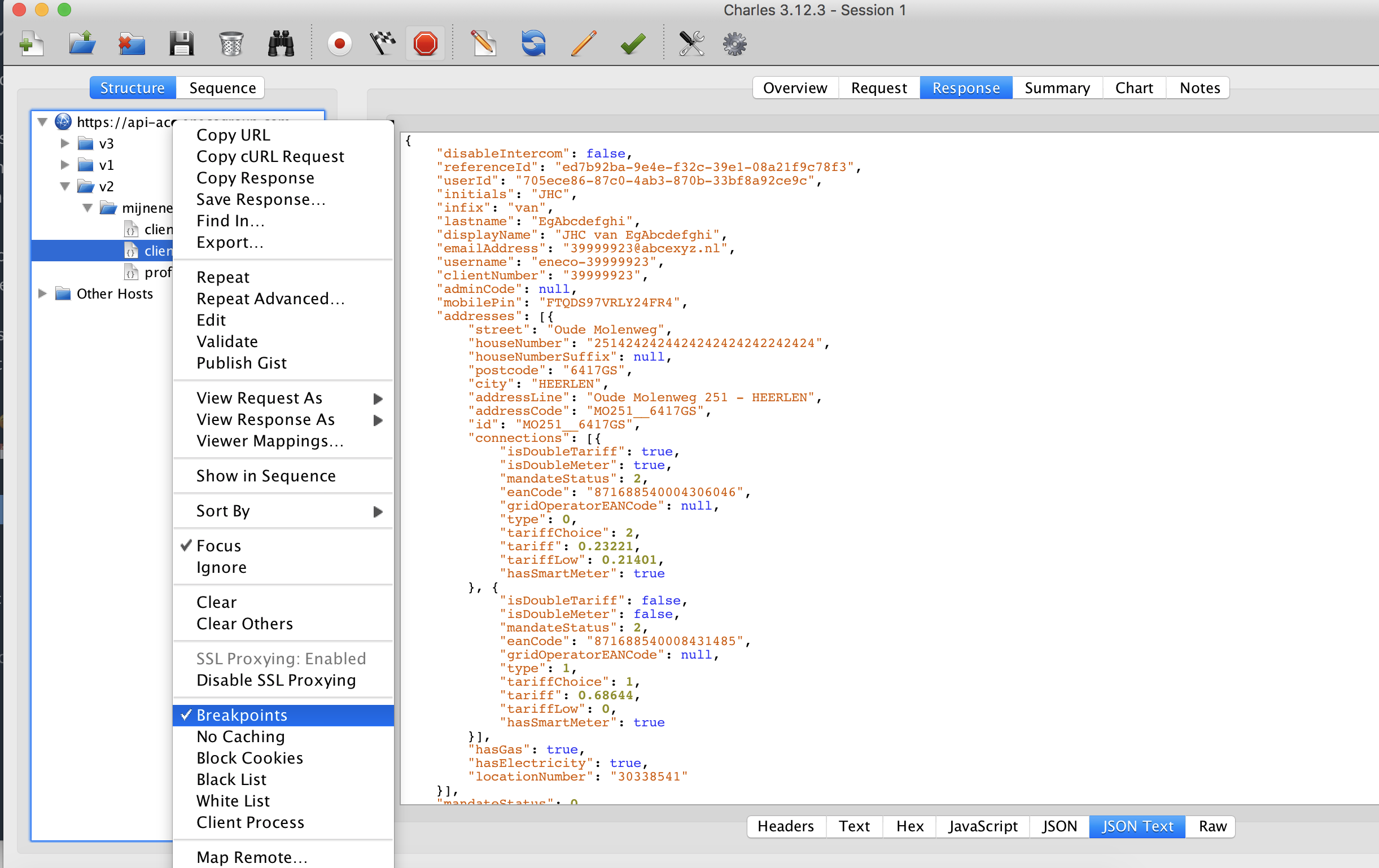Open Charles settings via the gear icon
This screenshot has width=1379, height=868.
[734, 43]
